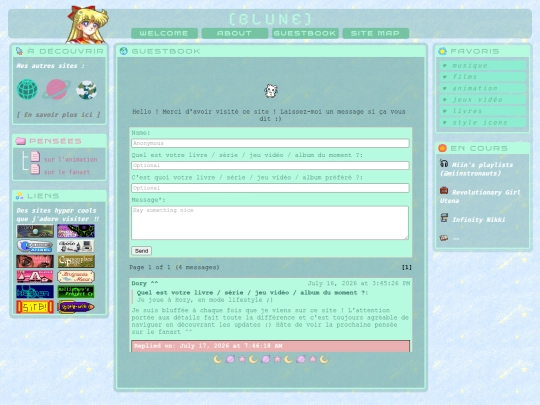
Task: Click the Sailor Venus mascot image
Action: click(88, 25)
